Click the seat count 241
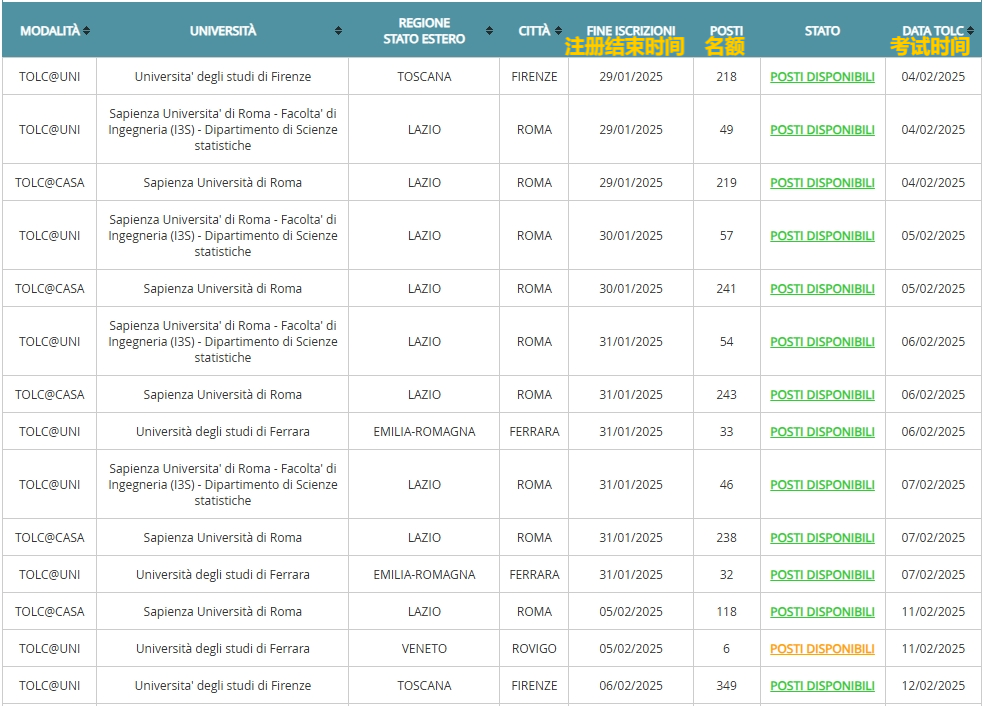 point(726,289)
